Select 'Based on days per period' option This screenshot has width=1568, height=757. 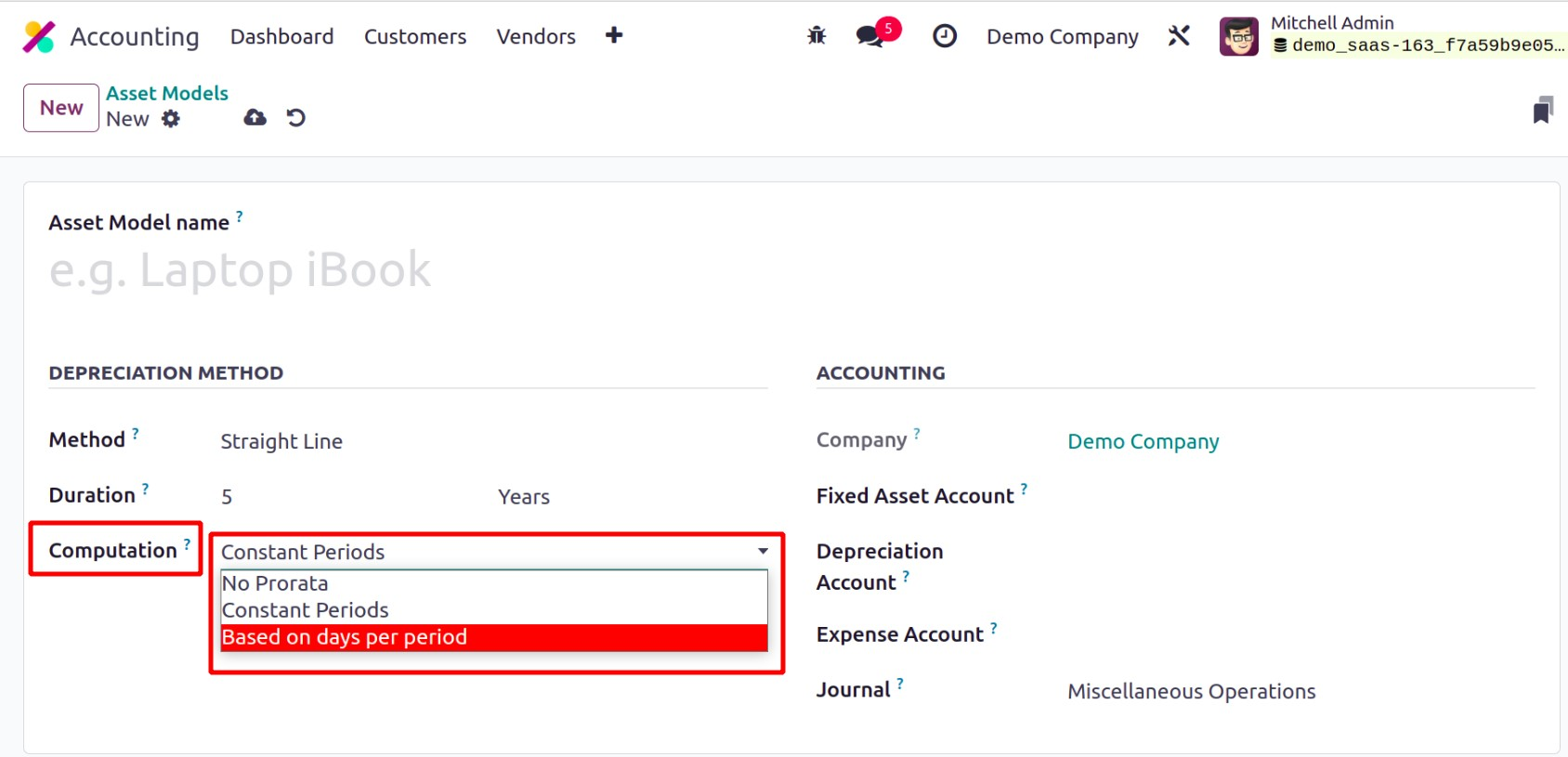coord(344,637)
